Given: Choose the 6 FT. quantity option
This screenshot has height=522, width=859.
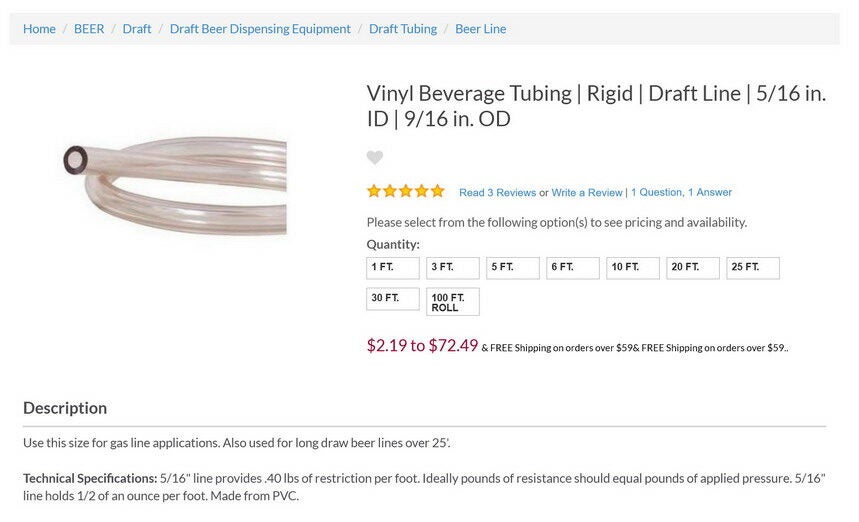Looking at the screenshot, I should pyautogui.click(x=573, y=268).
